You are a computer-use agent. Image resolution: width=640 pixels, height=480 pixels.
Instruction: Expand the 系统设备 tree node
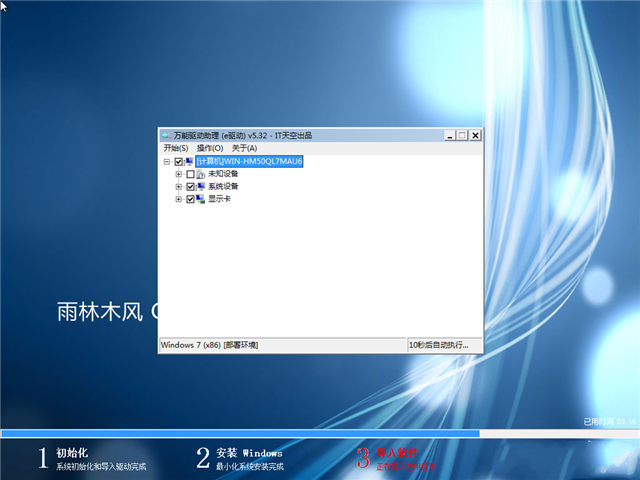178,186
